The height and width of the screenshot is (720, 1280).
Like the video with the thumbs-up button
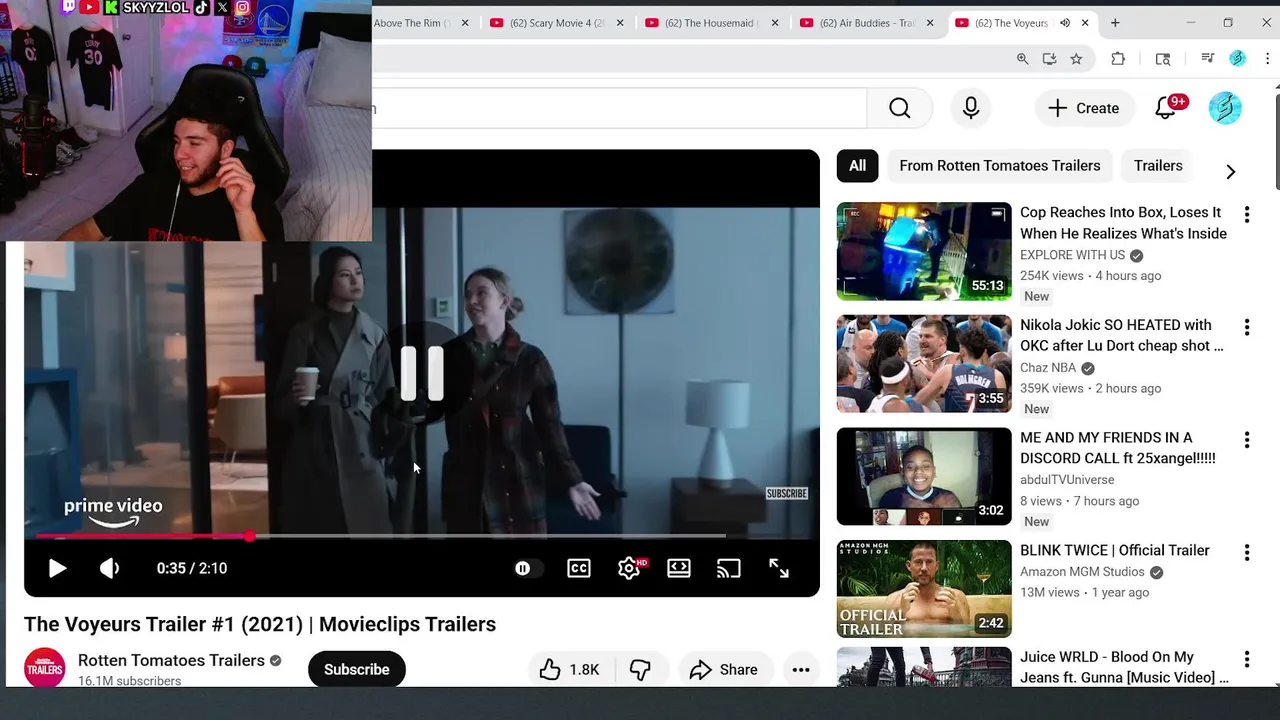(570, 670)
